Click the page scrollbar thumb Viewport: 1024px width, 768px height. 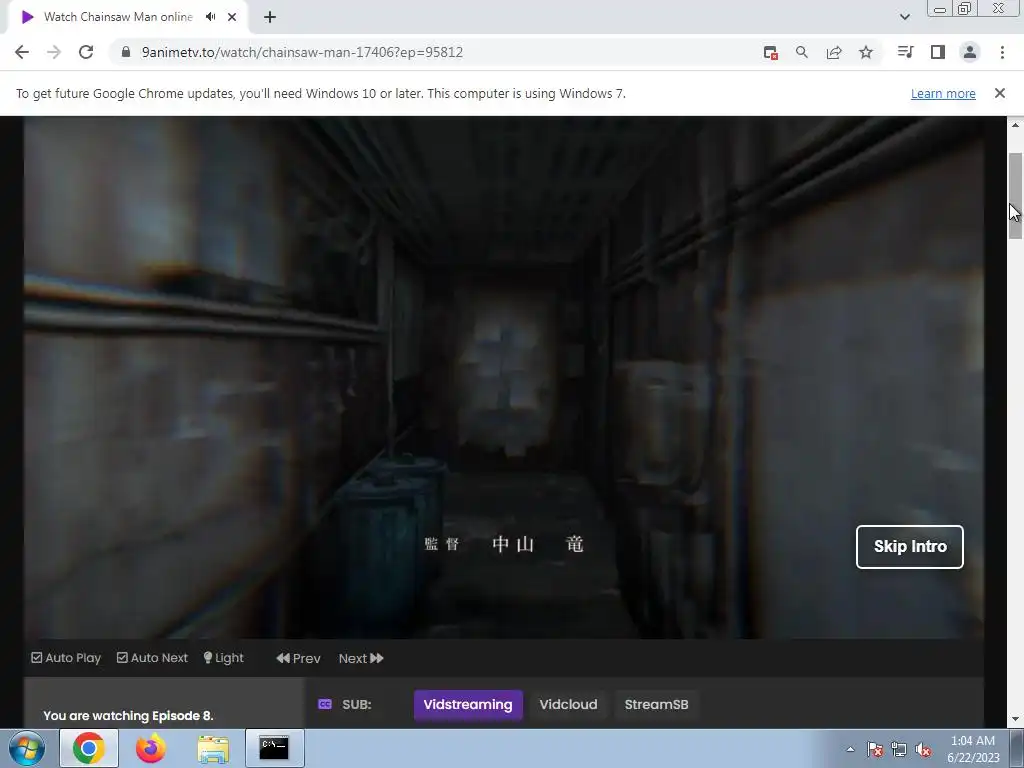(x=1015, y=196)
